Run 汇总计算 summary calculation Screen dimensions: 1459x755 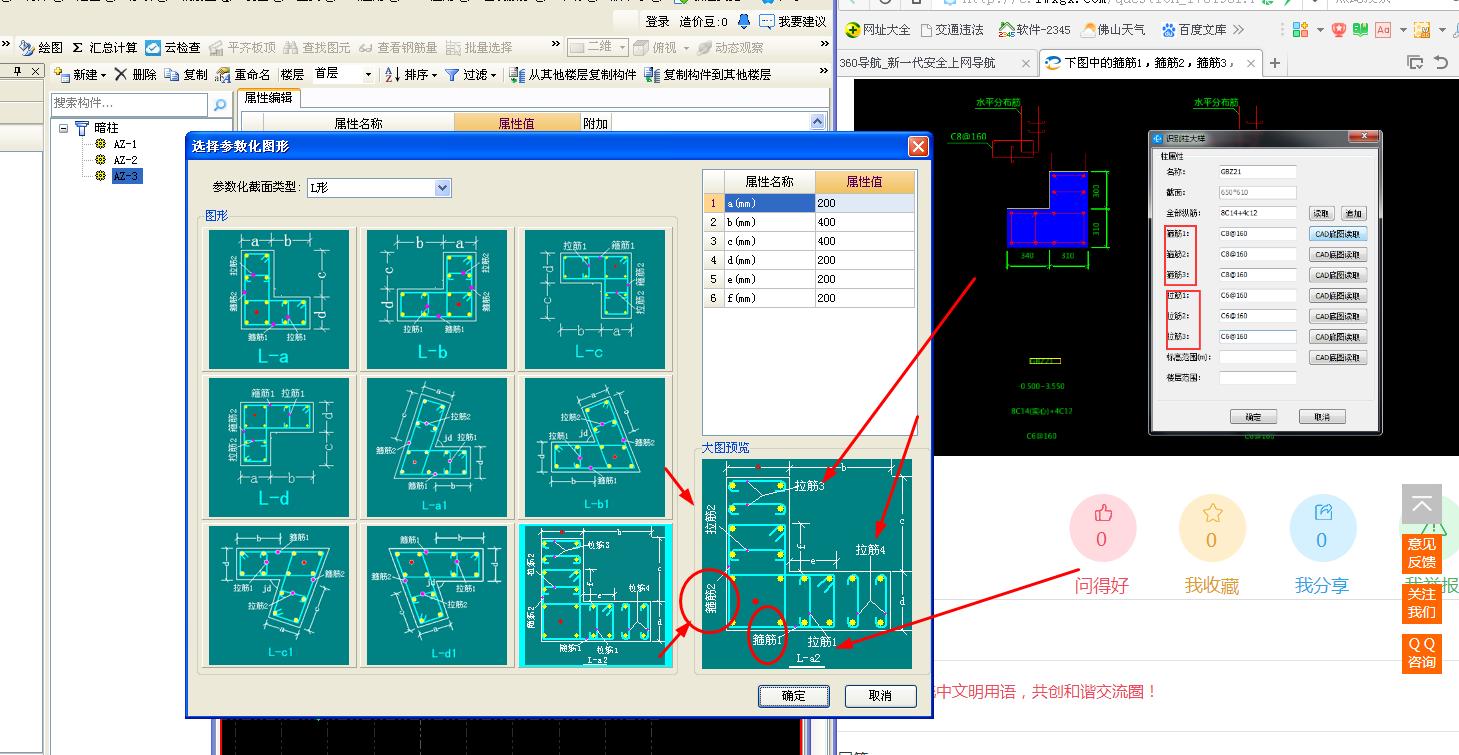[x=105, y=47]
